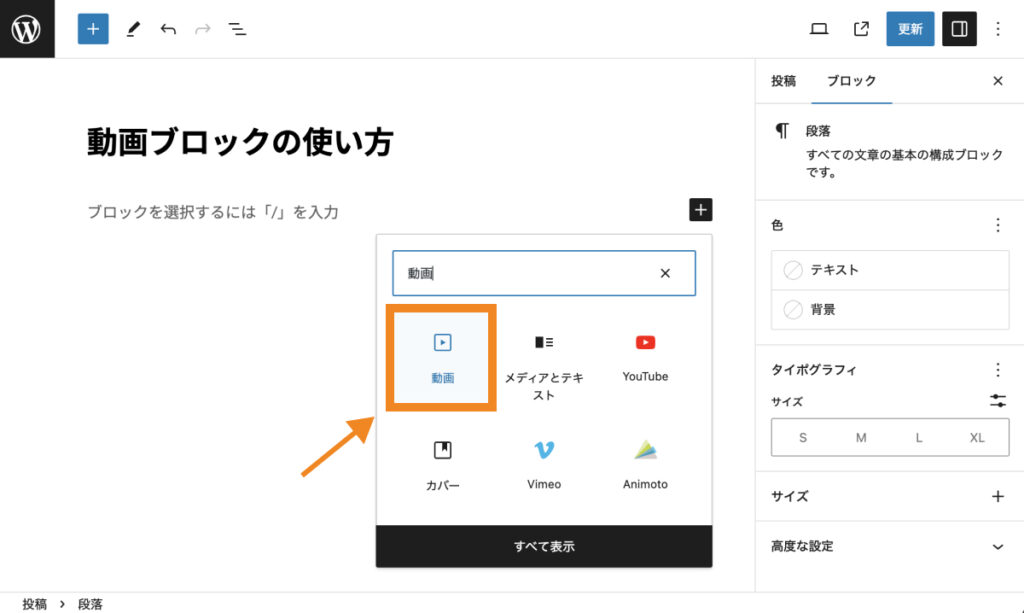Choose the Vimeo embed block
This screenshot has height=613, width=1024.
[543, 462]
